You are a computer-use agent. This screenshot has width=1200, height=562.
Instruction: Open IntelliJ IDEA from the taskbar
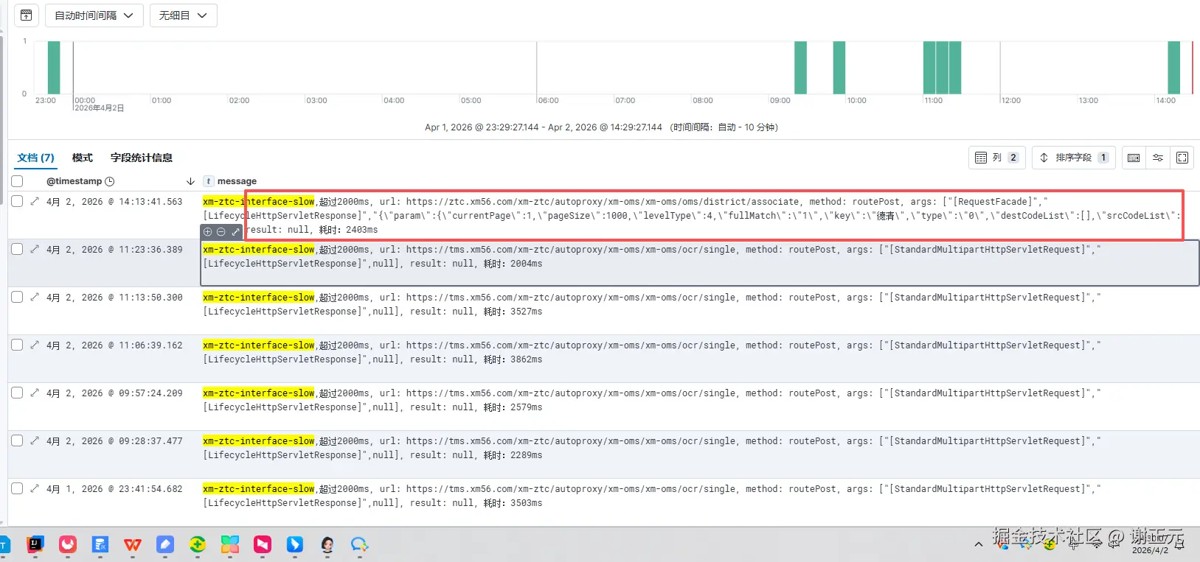click(x=35, y=545)
